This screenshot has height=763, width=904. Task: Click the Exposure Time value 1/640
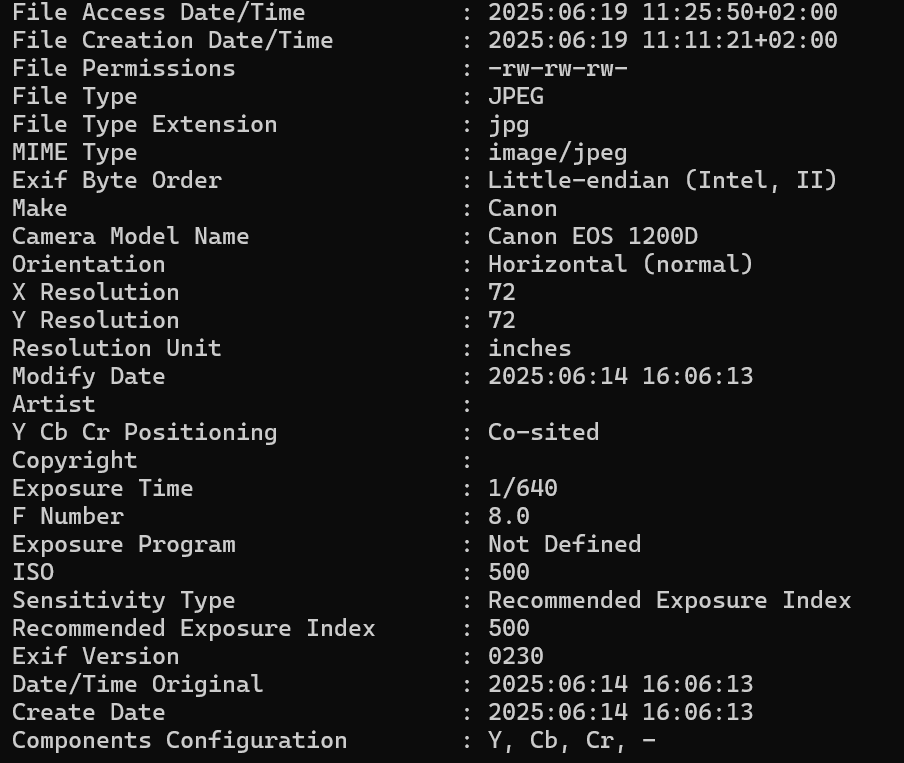[522, 488]
